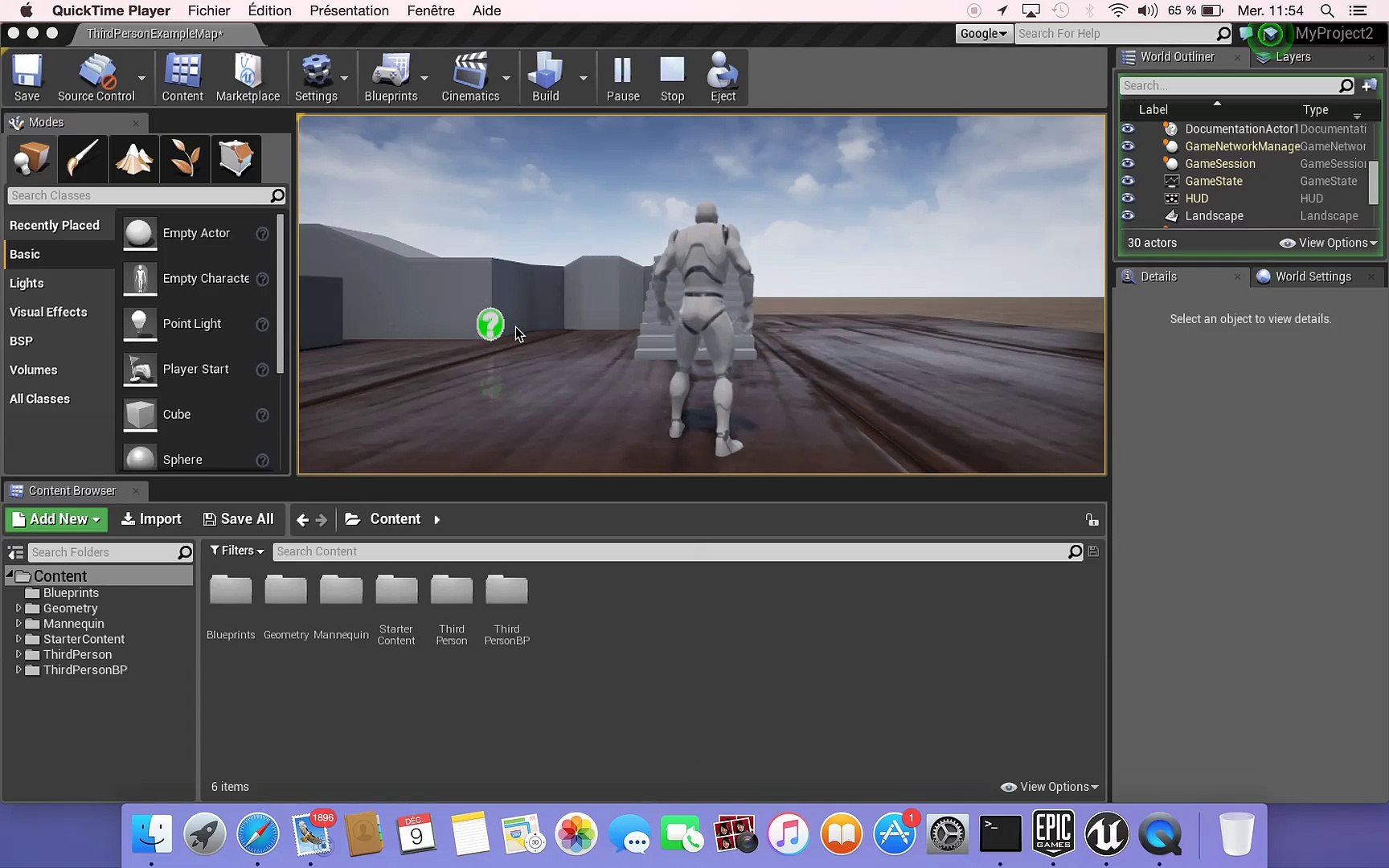The width and height of the screenshot is (1389, 868).
Task: Hide the Landscape actor
Action: 1128,215
